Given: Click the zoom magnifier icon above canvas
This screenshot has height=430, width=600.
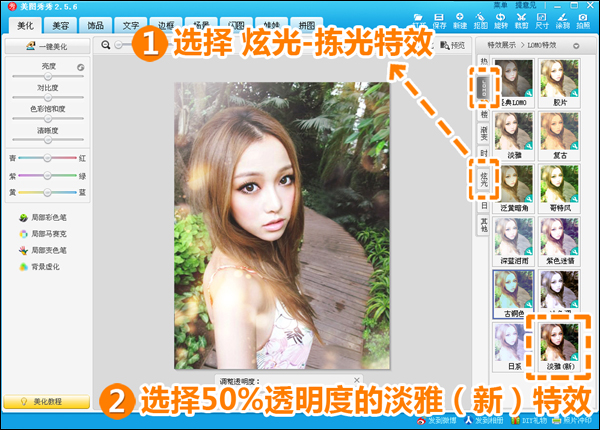Looking at the screenshot, I should [106, 45].
